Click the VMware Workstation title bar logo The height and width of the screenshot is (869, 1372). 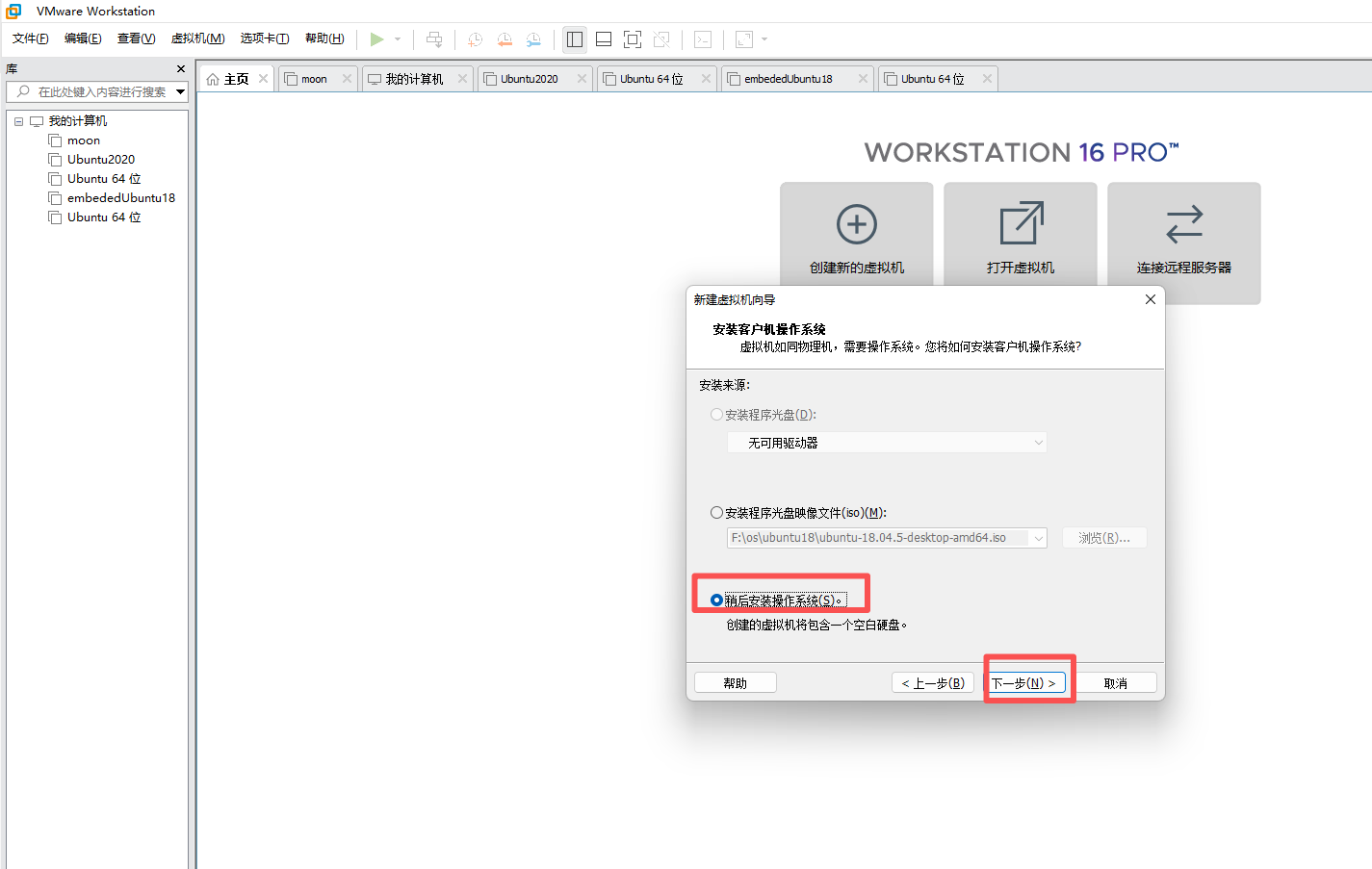13,12
